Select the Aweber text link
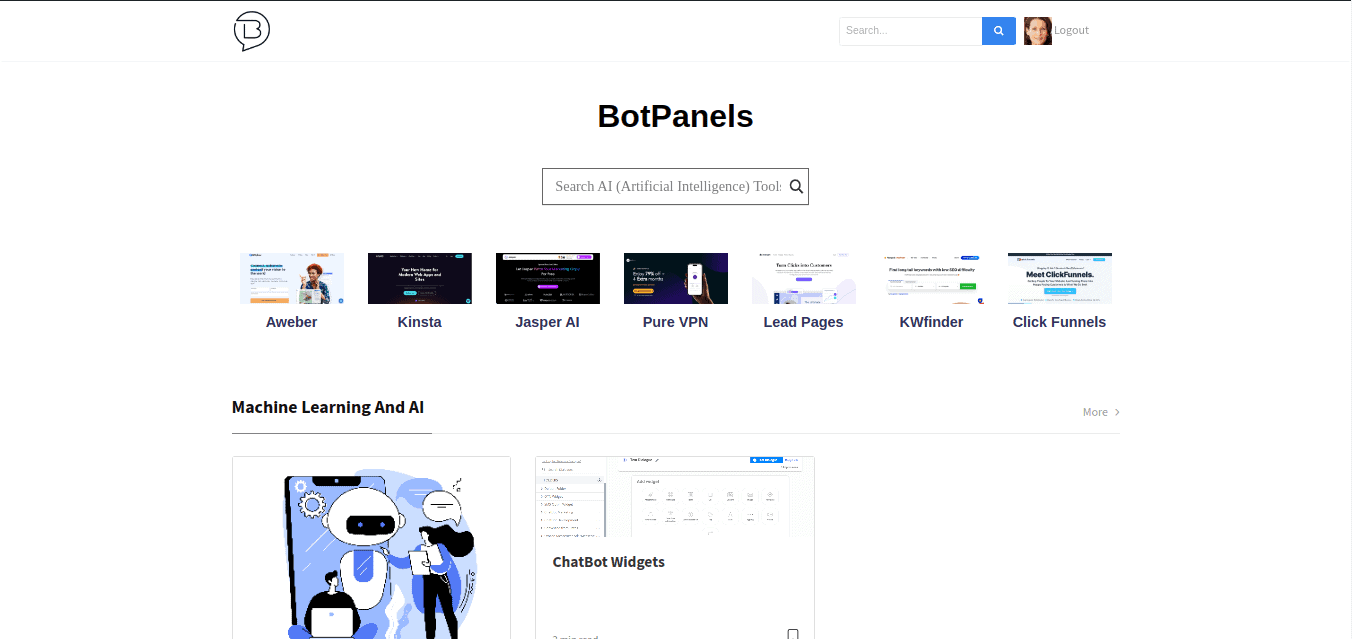Screen dimensions: 1352x639 tap(292, 322)
